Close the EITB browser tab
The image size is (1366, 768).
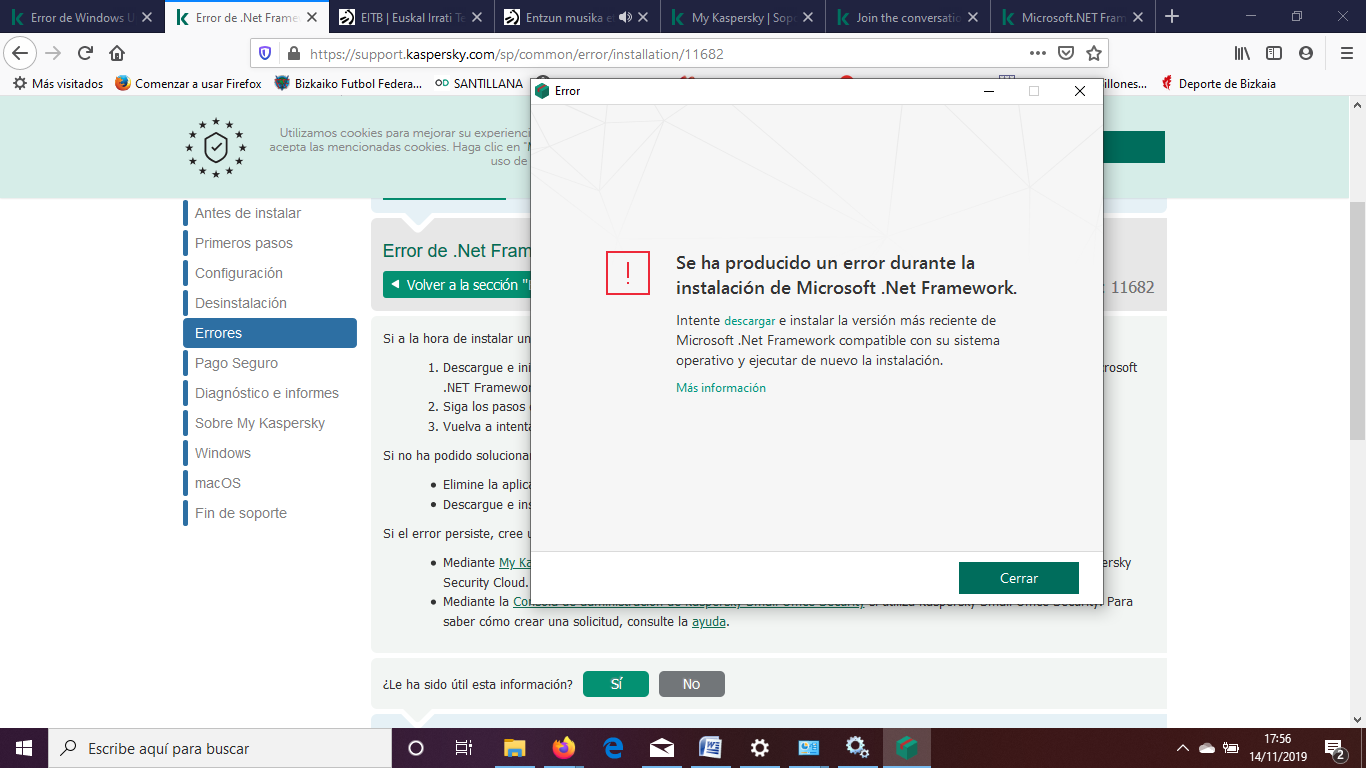pyautogui.click(x=475, y=17)
